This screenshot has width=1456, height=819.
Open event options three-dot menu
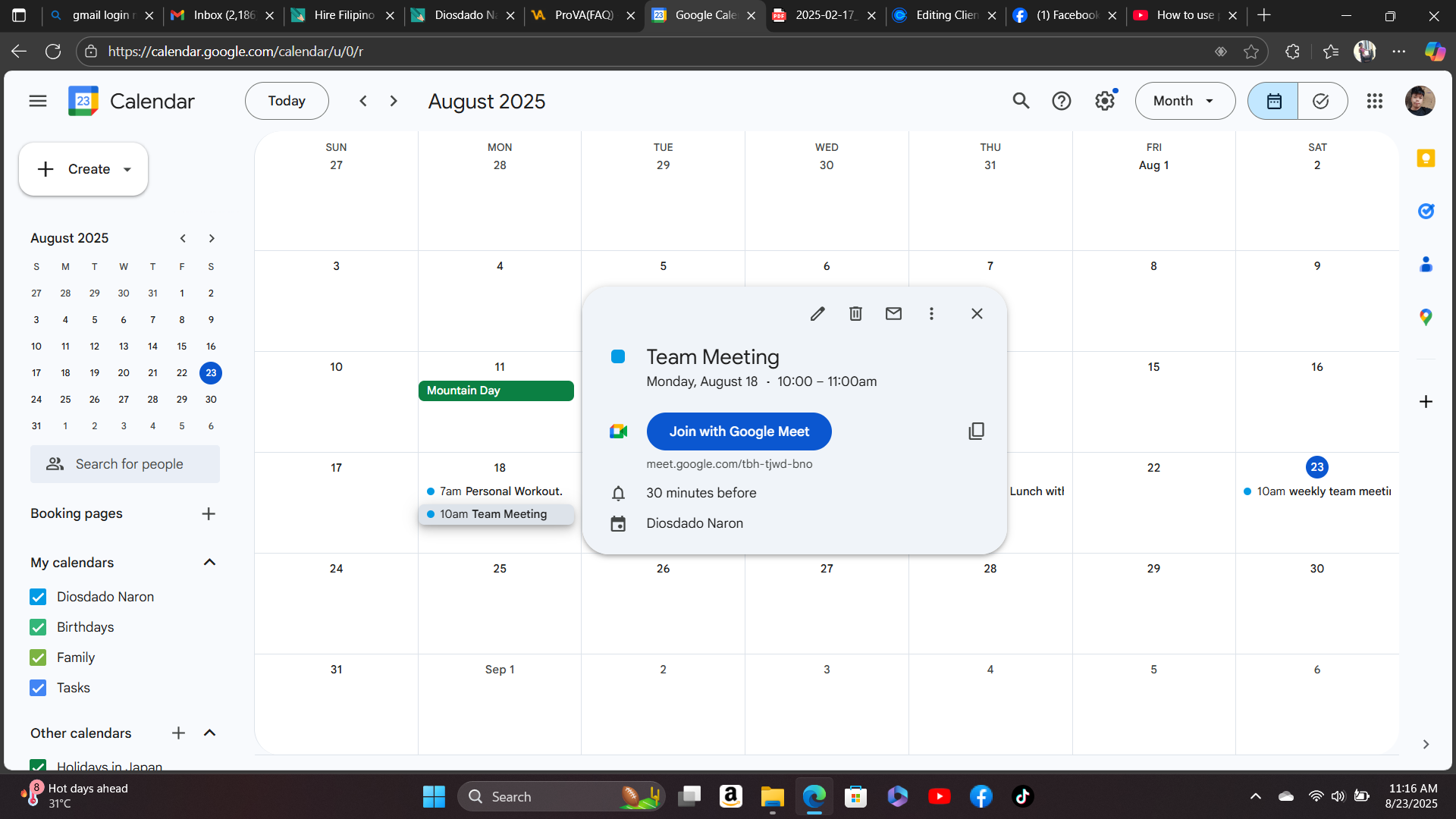931,313
